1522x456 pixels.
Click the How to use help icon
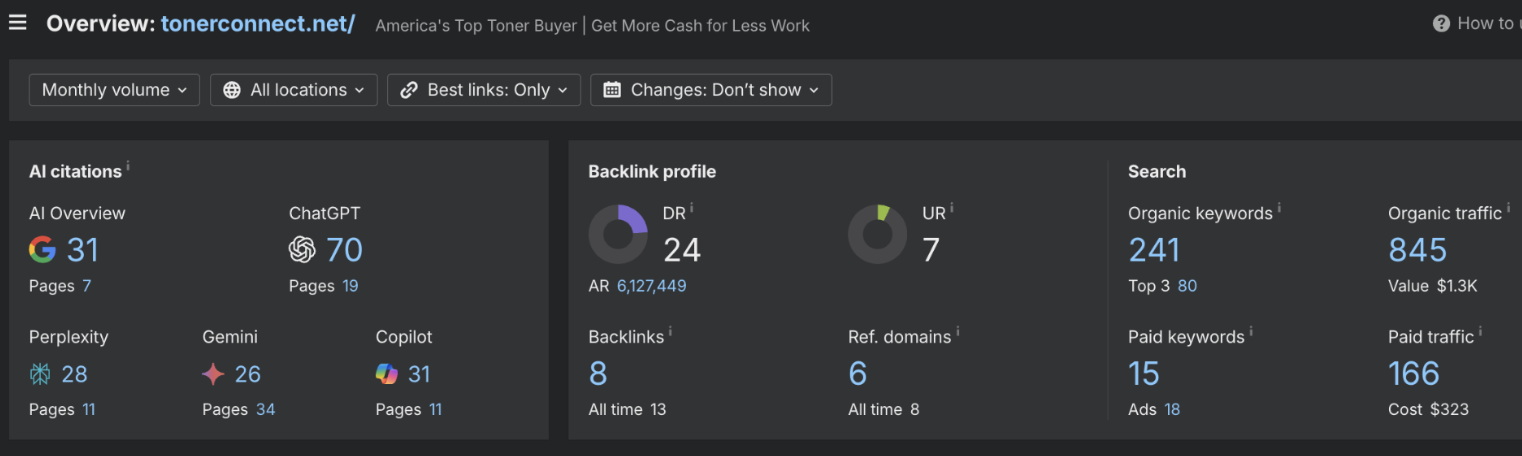coord(1441,23)
